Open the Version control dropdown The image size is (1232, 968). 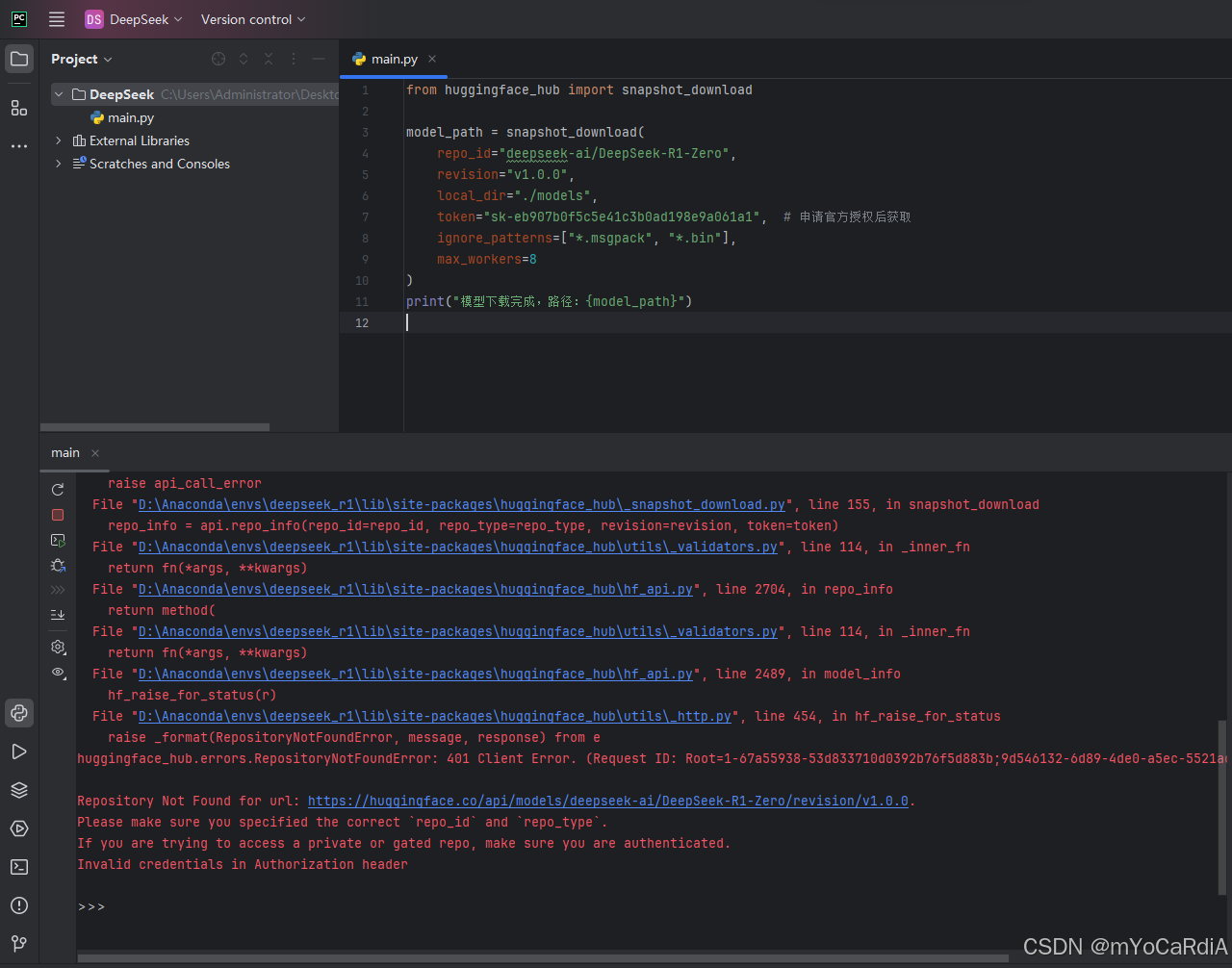(253, 19)
